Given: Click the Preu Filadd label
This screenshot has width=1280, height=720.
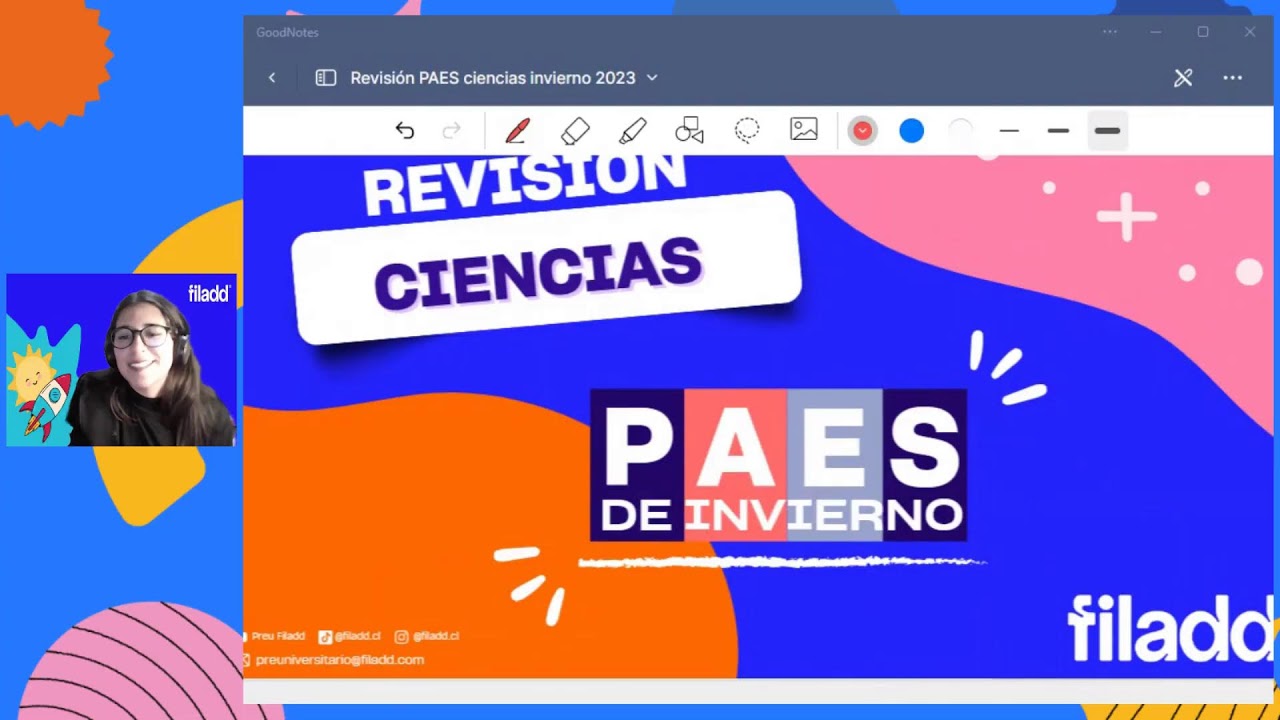Looking at the screenshot, I should coord(278,636).
